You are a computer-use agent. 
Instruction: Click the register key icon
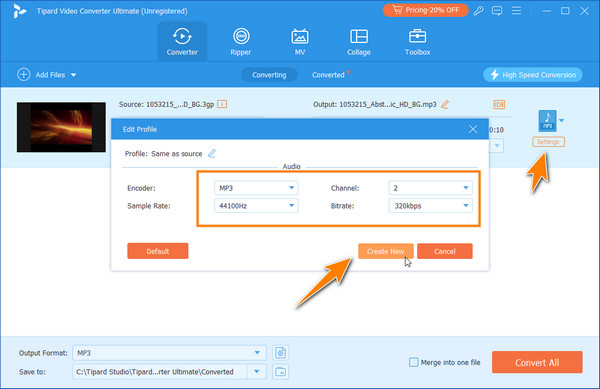coord(478,11)
